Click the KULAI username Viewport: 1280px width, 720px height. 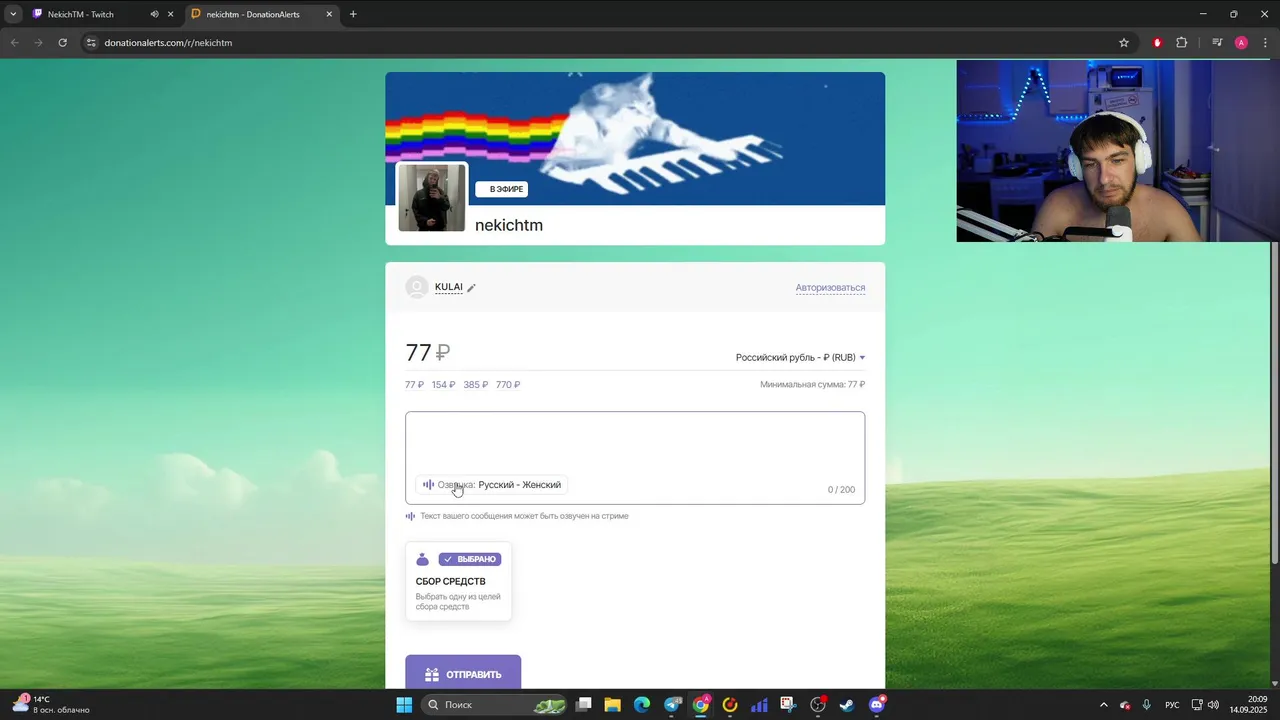click(448, 287)
